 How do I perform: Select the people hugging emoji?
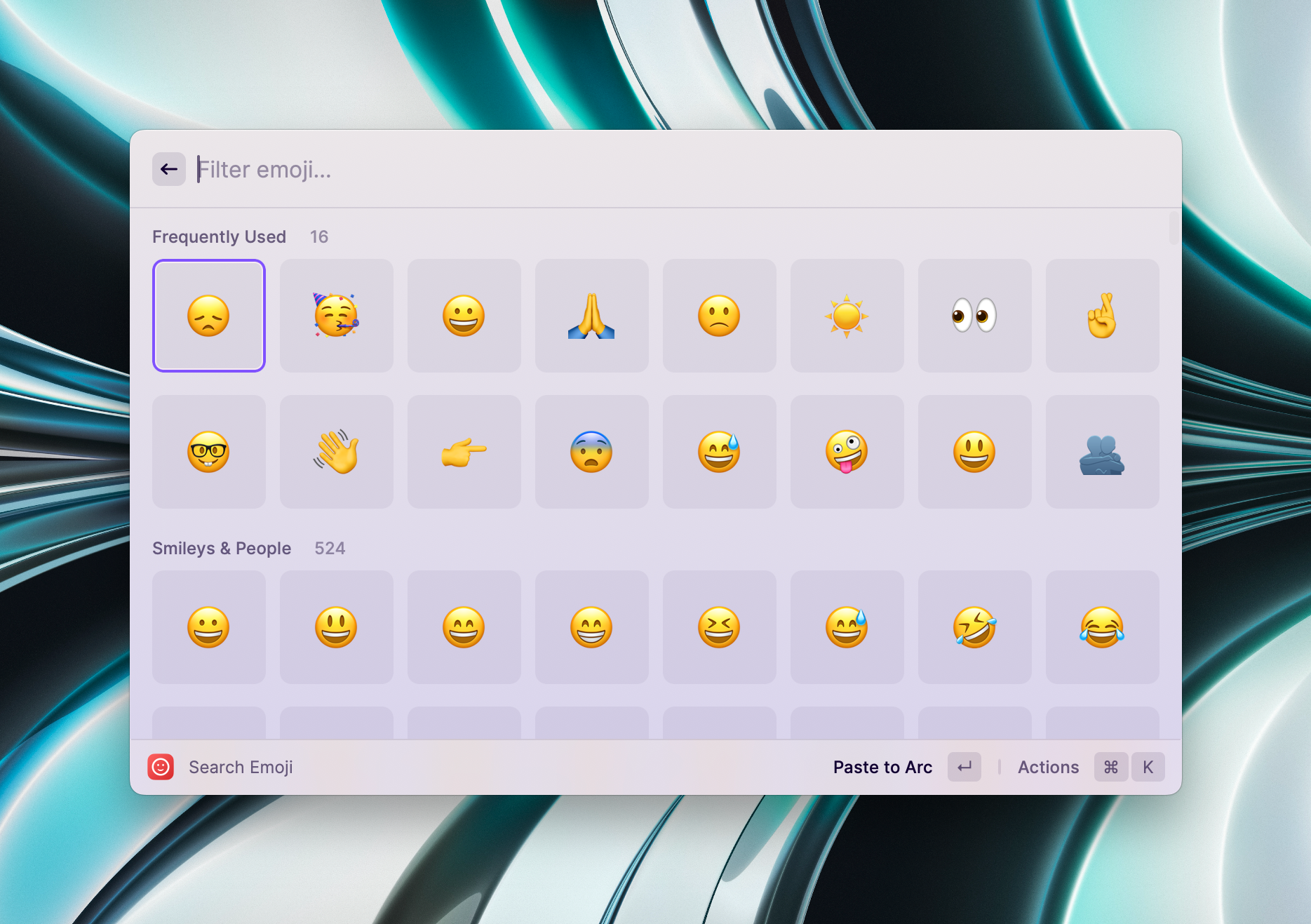pyautogui.click(x=1103, y=452)
